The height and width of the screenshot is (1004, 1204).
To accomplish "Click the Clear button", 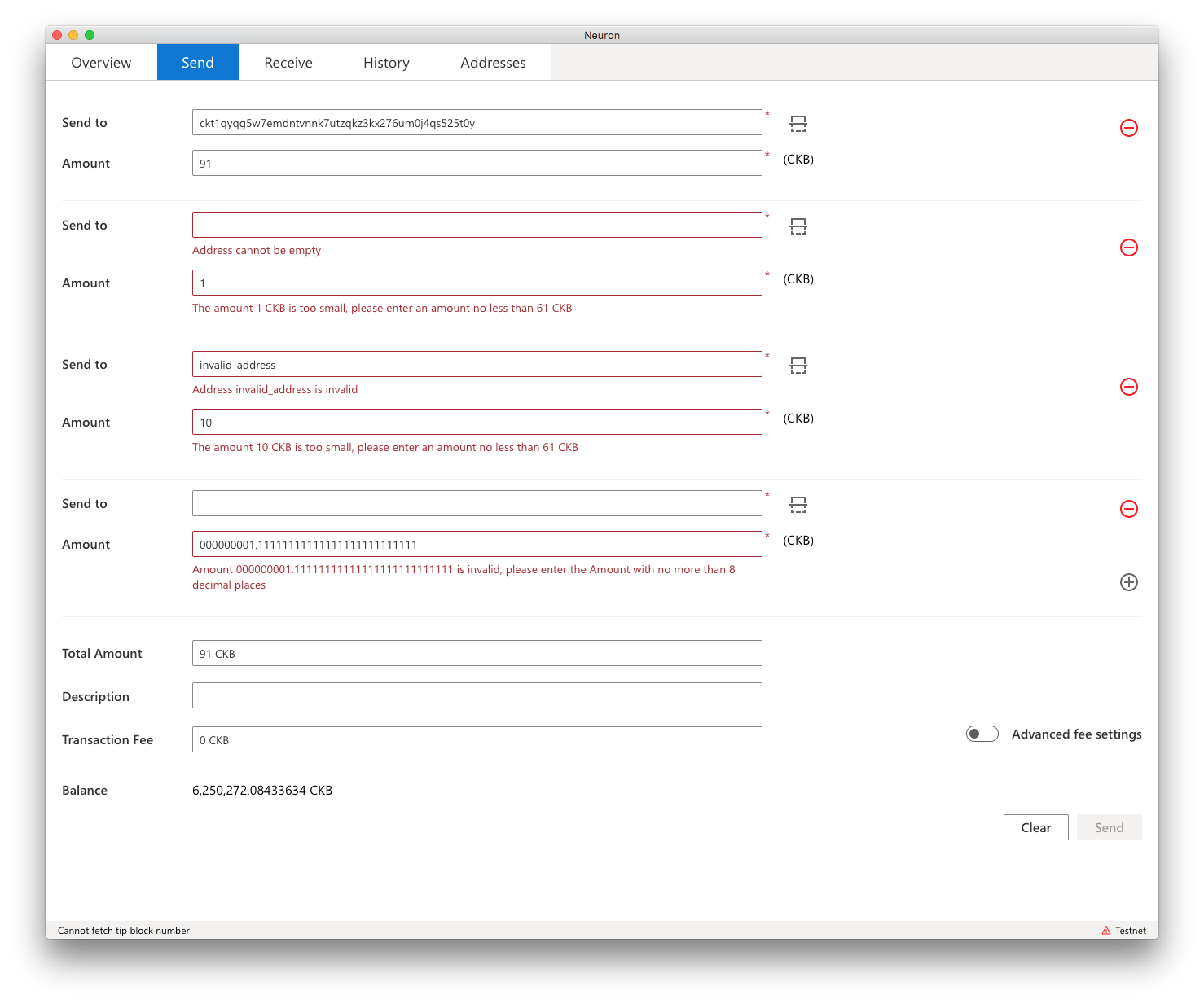I will click(1036, 827).
